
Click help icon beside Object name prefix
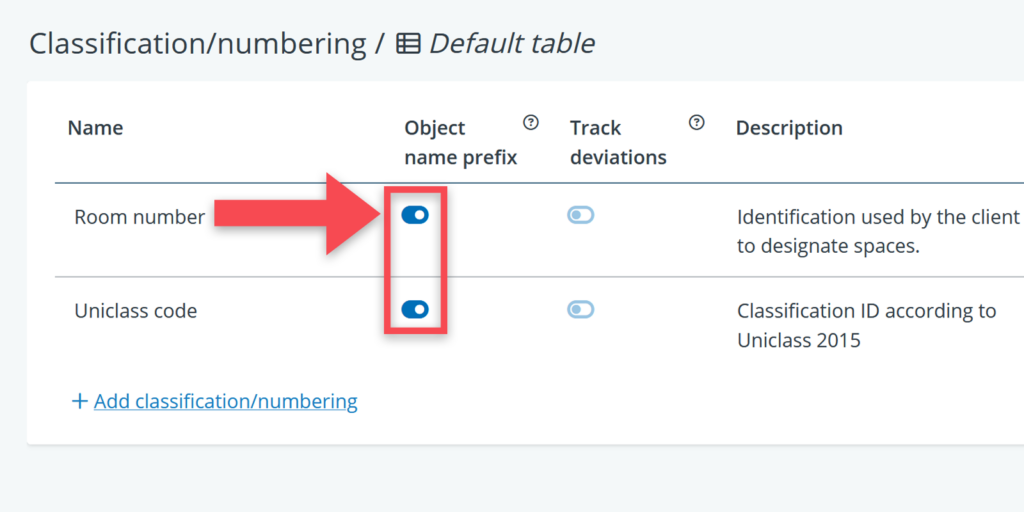click(531, 123)
